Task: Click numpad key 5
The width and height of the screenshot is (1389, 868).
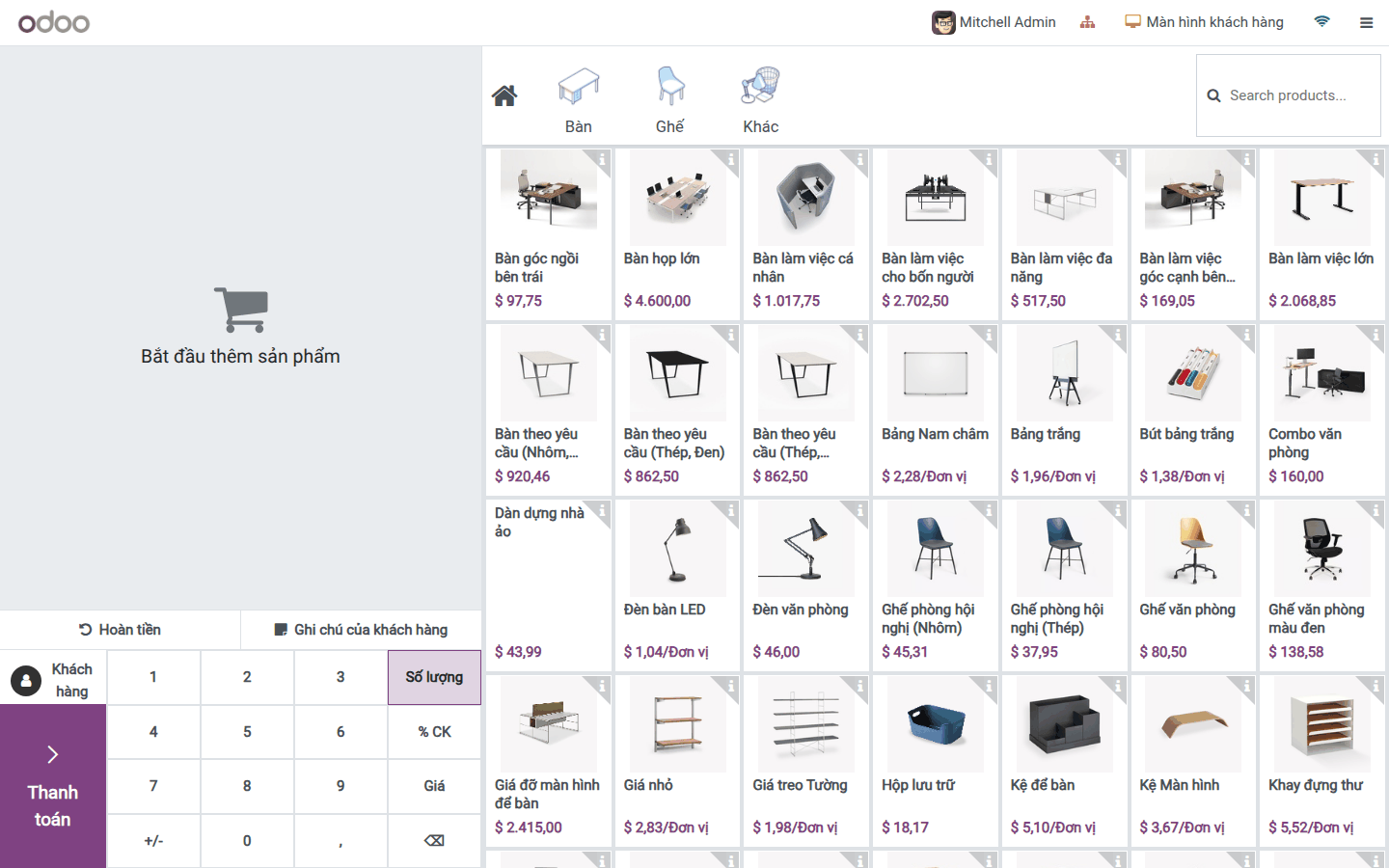Action: (247, 732)
